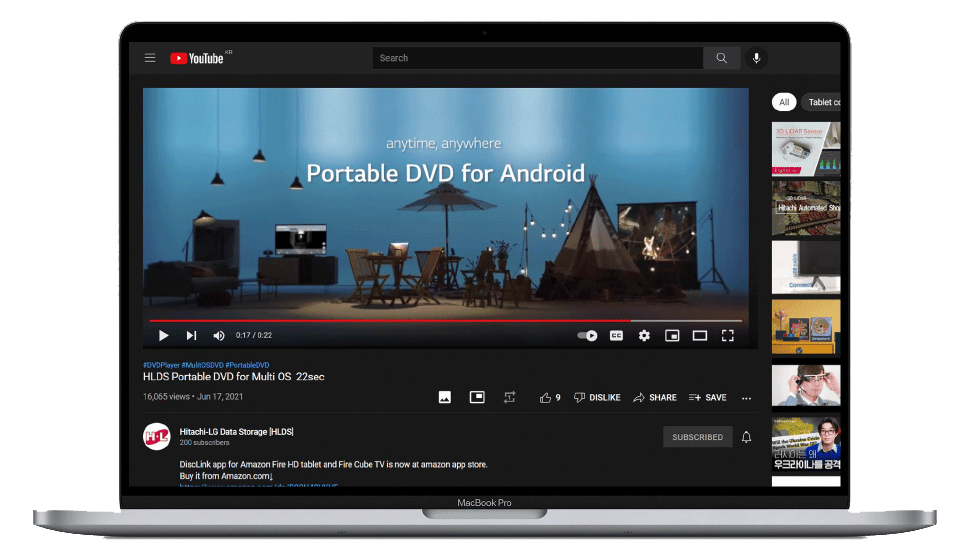The width and height of the screenshot is (956, 550).
Task: Click the picture-in-picture icon below title
Action: 477,397
